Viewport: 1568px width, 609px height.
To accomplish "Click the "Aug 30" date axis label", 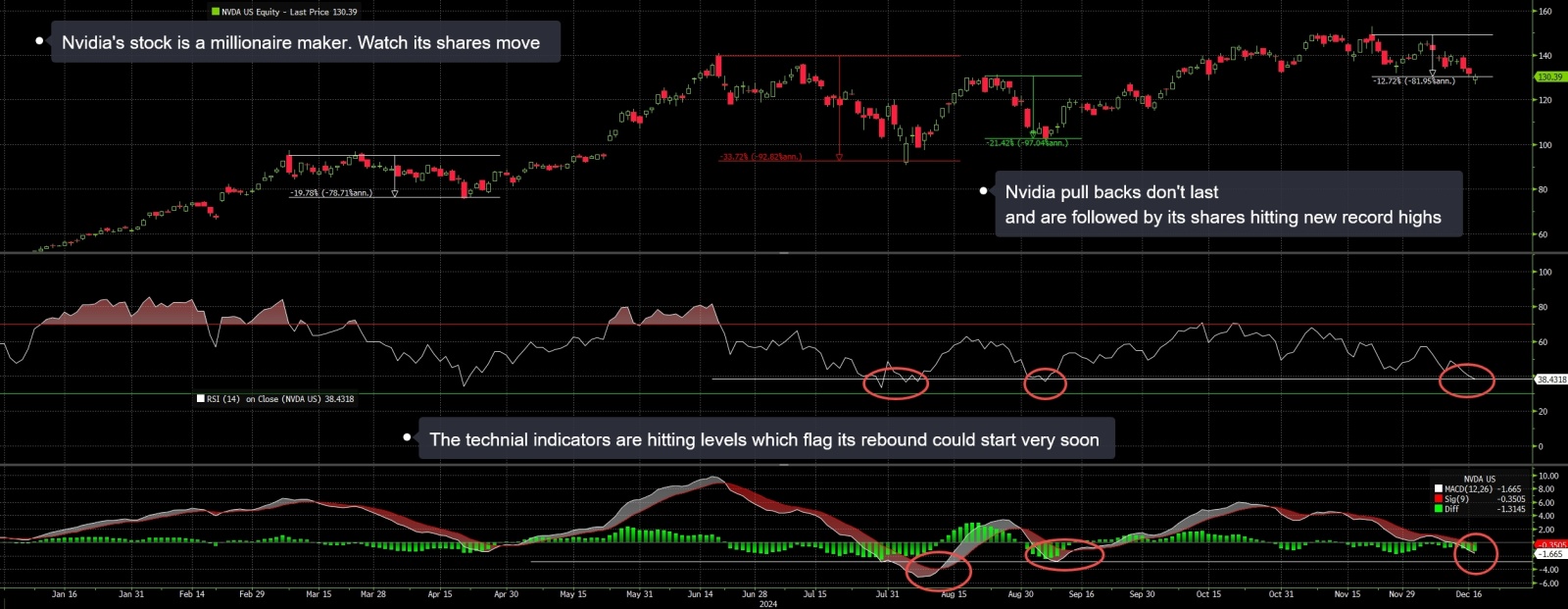I will coord(1021,594).
